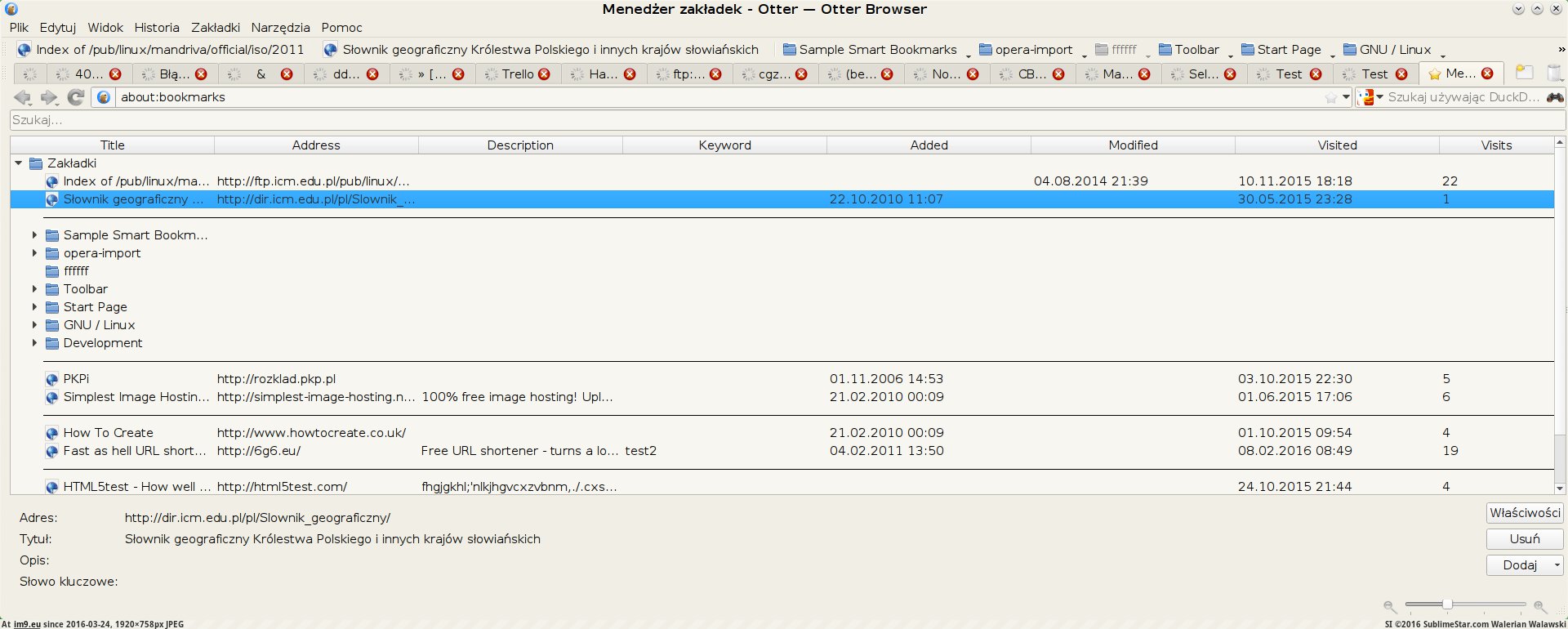
Task: Click the DuckDuckGo search engine icon
Action: pos(1365,97)
